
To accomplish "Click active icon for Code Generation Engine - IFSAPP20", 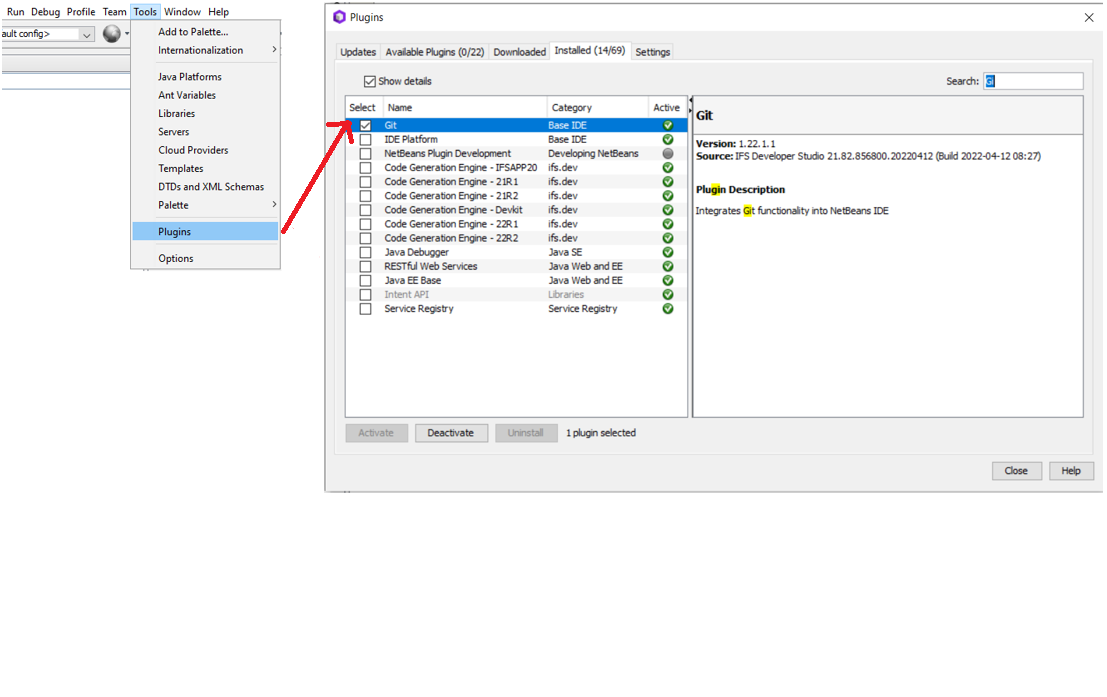I will (x=667, y=167).
